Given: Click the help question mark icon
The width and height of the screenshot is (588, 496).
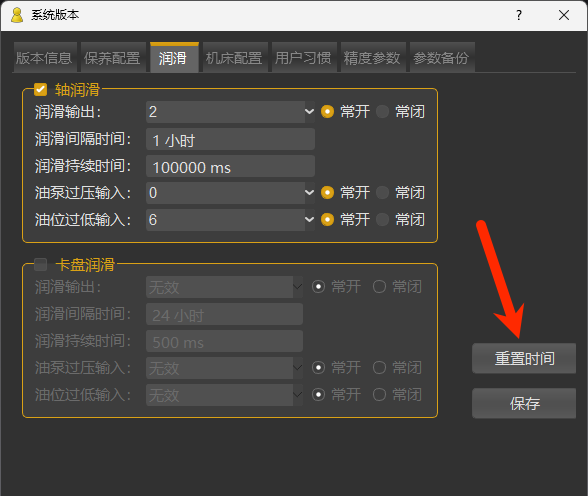Looking at the screenshot, I should tap(519, 15).
